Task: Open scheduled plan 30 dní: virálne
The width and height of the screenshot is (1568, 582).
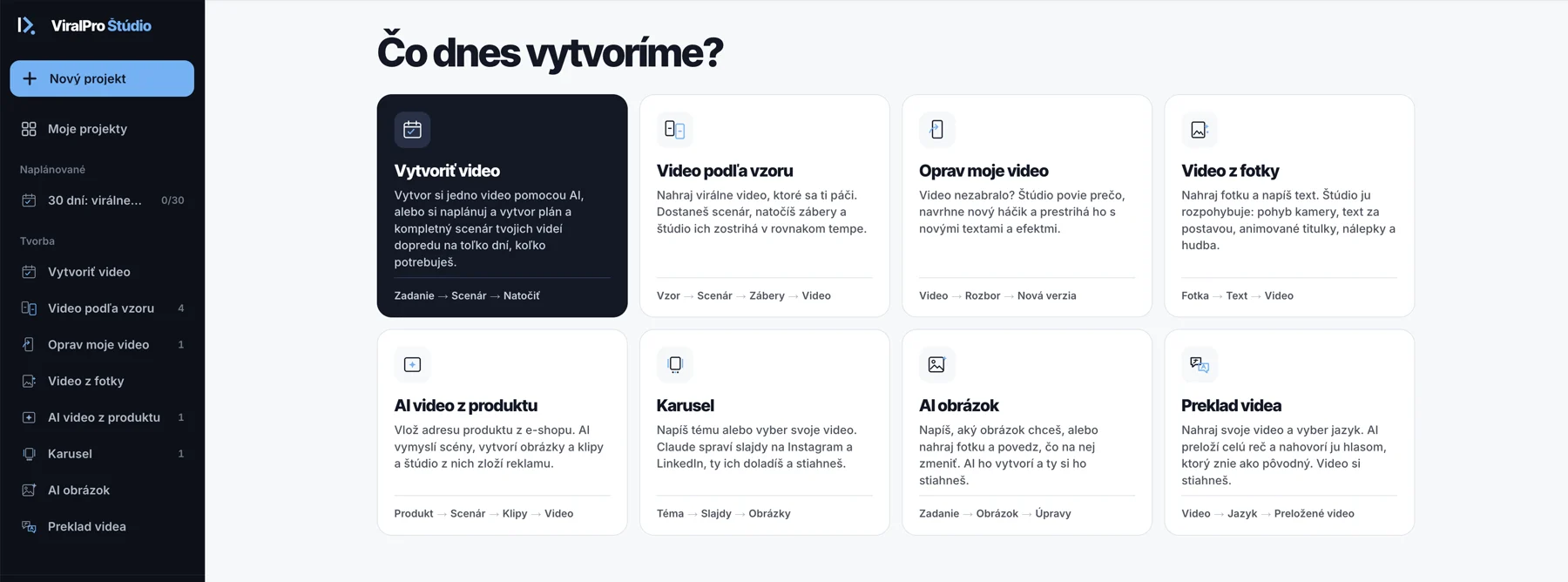Action: [102, 200]
